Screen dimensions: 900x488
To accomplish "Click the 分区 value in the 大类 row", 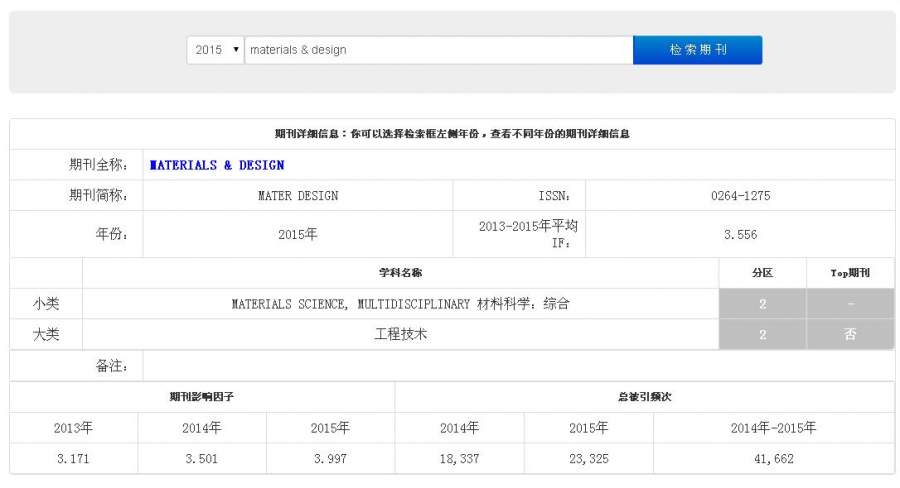I will 762,334.
